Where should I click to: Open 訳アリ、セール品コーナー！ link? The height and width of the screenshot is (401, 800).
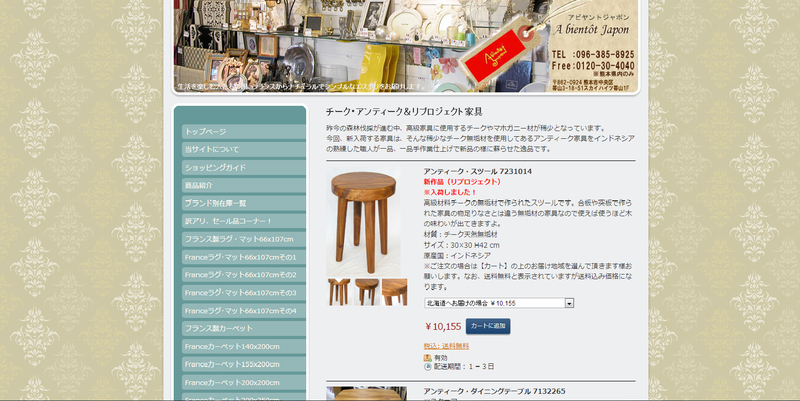[x=244, y=221]
